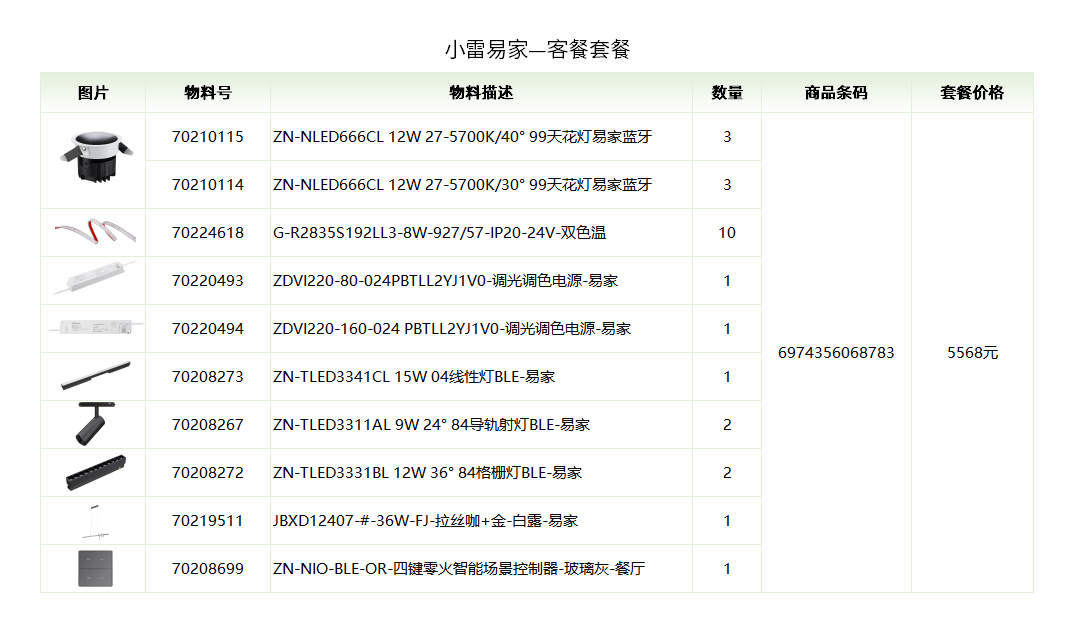Select the 物料描述 column header
The height and width of the screenshot is (633, 1066).
click(481, 93)
